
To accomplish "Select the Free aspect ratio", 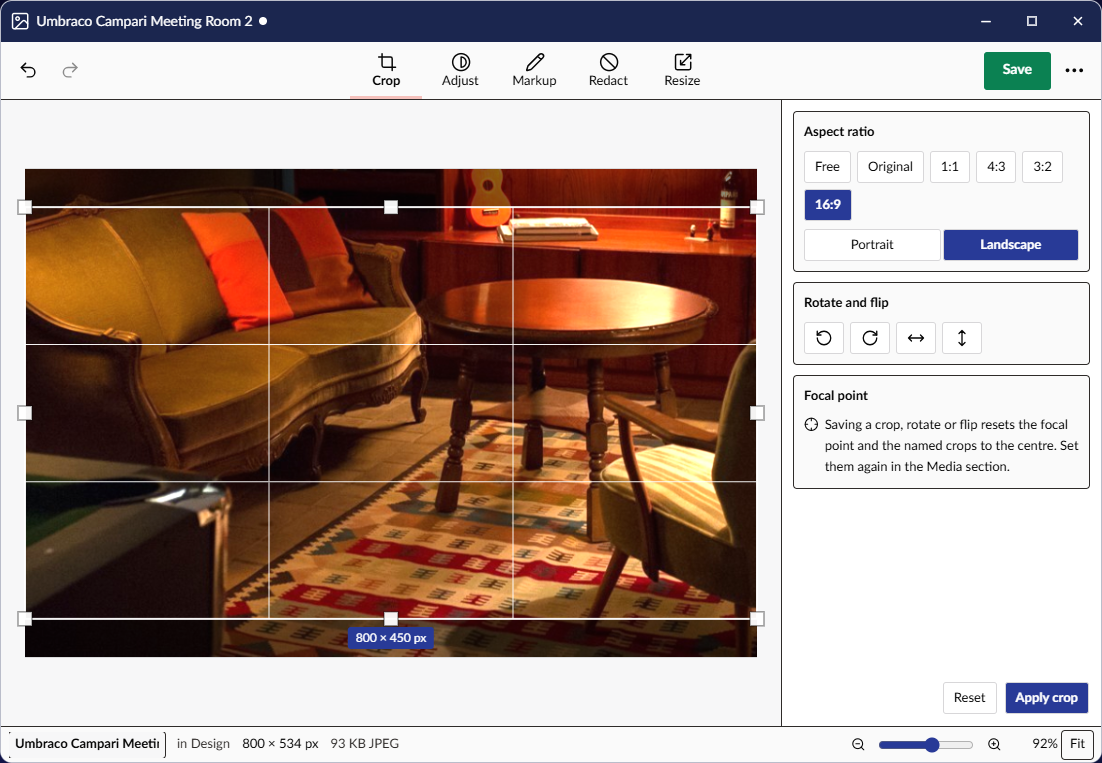I will [827, 167].
